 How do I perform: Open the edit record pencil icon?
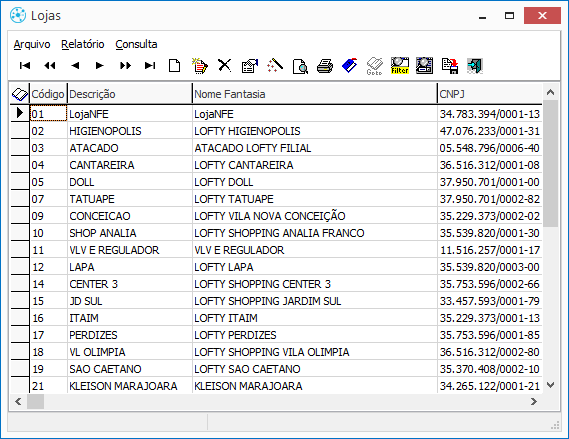pyautogui.click(x=200, y=66)
